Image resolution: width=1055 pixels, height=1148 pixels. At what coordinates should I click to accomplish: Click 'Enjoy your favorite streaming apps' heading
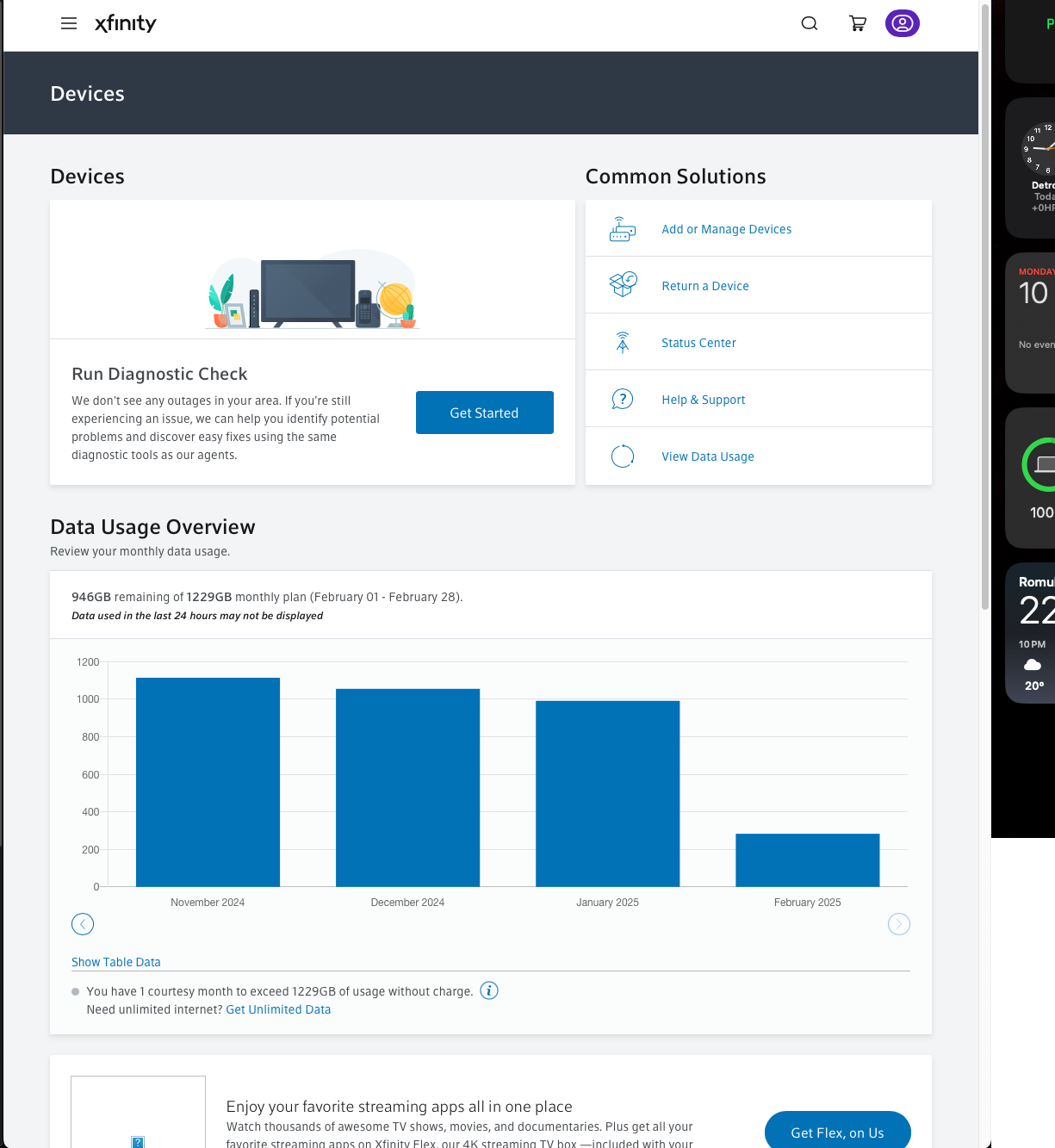[x=399, y=1107]
